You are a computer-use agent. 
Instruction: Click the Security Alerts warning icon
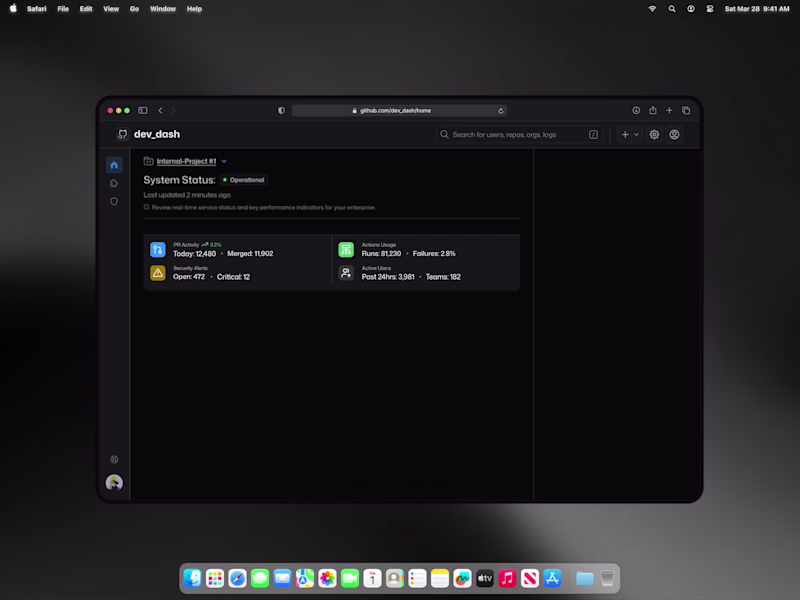click(x=158, y=273)
